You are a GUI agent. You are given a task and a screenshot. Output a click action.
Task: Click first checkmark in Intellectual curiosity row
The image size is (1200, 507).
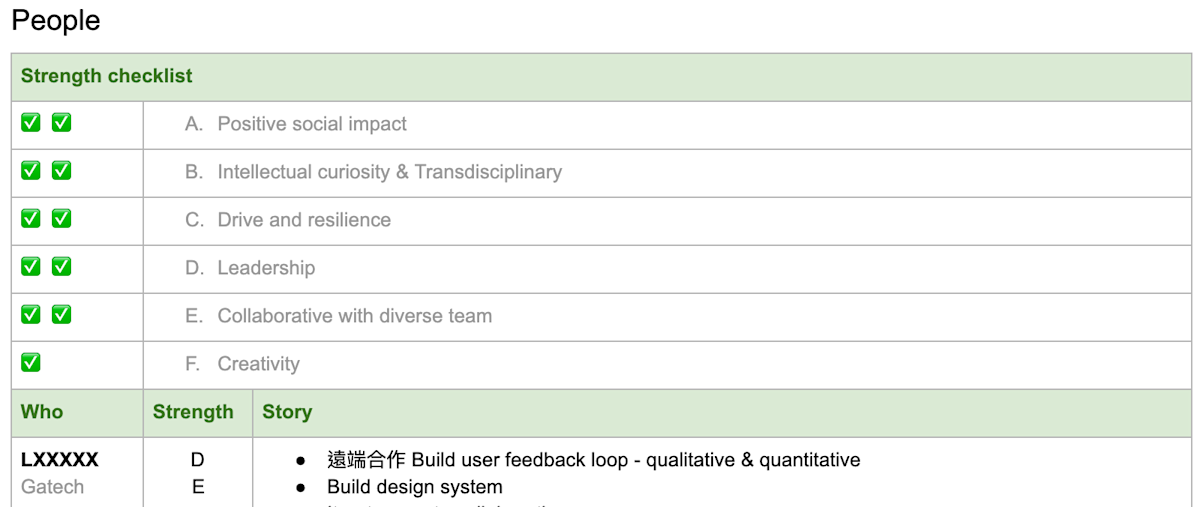click(x=31, y=171)
